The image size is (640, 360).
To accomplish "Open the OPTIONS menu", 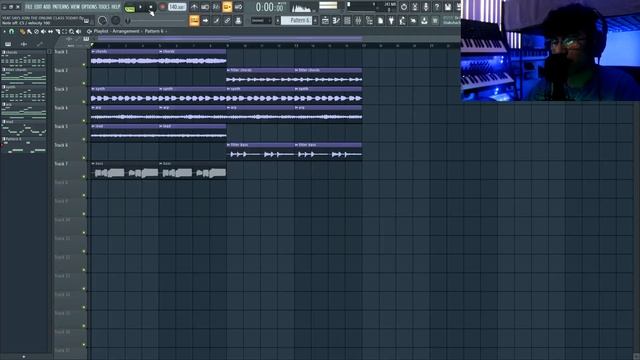I will tap(90, 7).
